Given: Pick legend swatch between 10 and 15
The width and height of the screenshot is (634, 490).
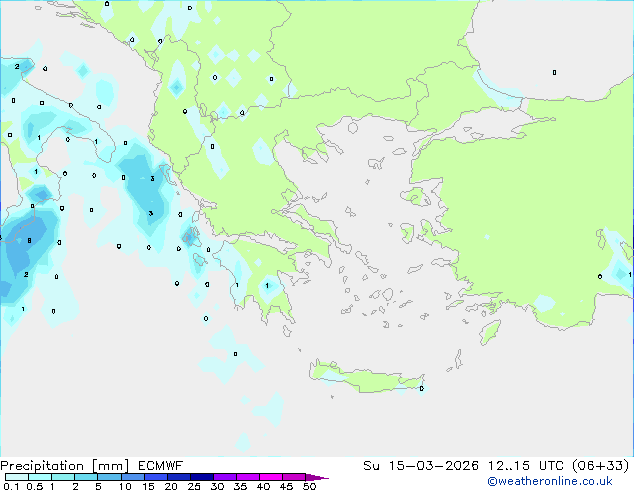Looking at the screenshot, I should pyautogui.click(x=132, y=477).
